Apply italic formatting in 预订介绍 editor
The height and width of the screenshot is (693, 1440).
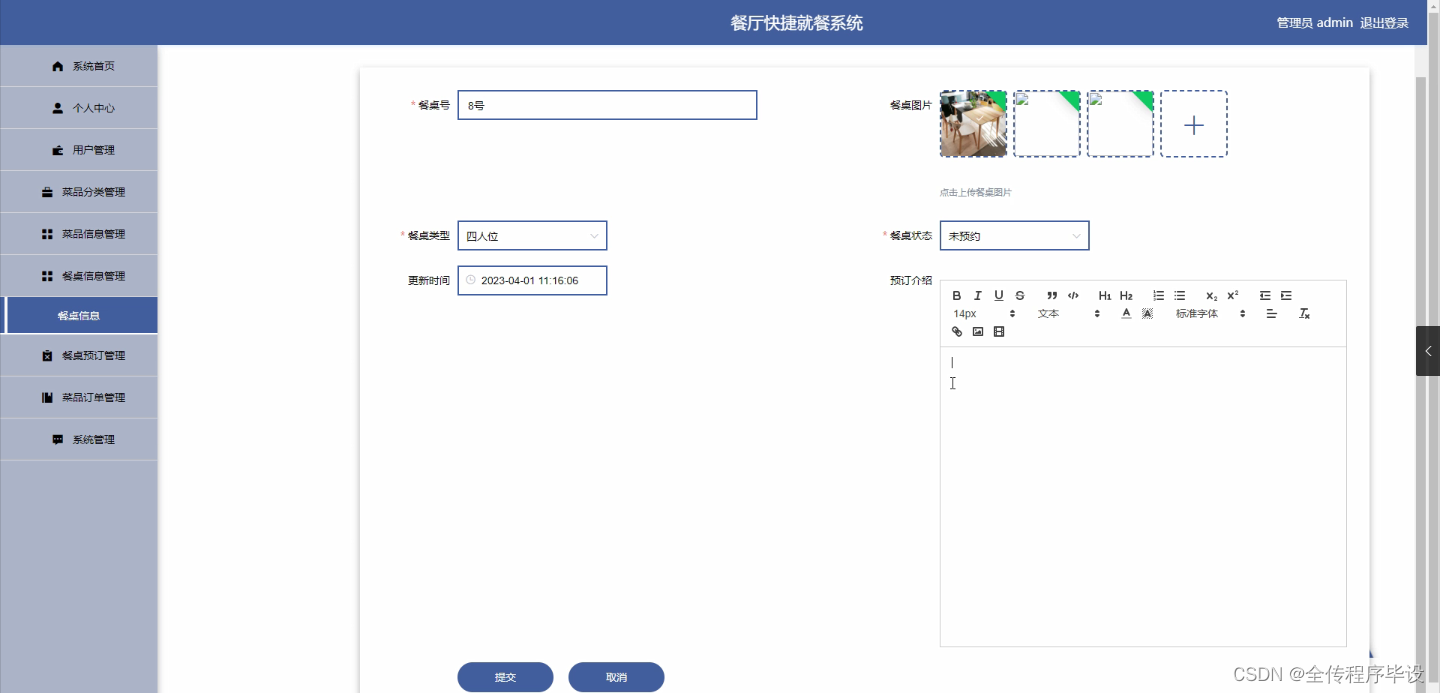(x=978, y=296)
